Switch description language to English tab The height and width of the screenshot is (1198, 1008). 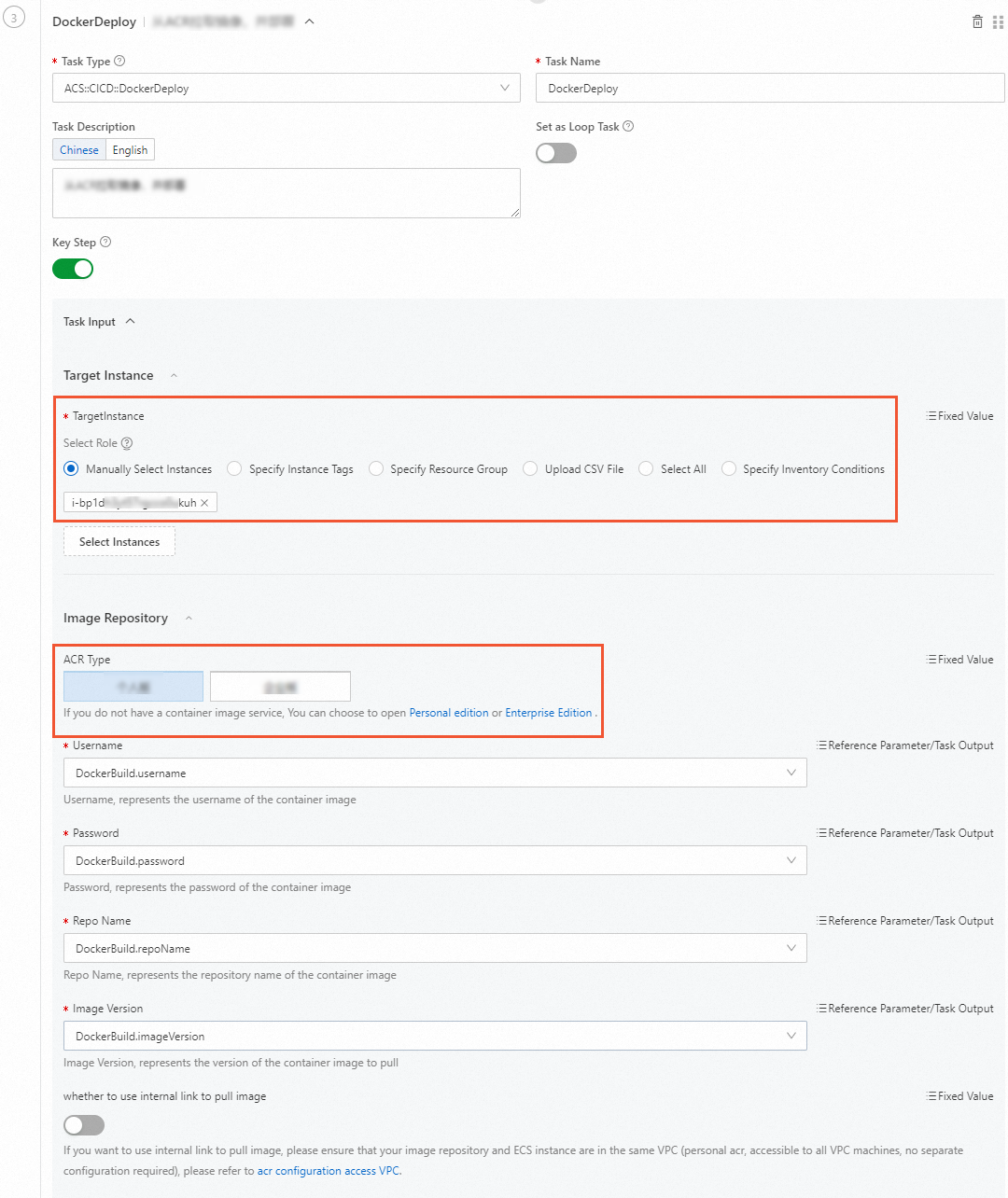point(130,149)
